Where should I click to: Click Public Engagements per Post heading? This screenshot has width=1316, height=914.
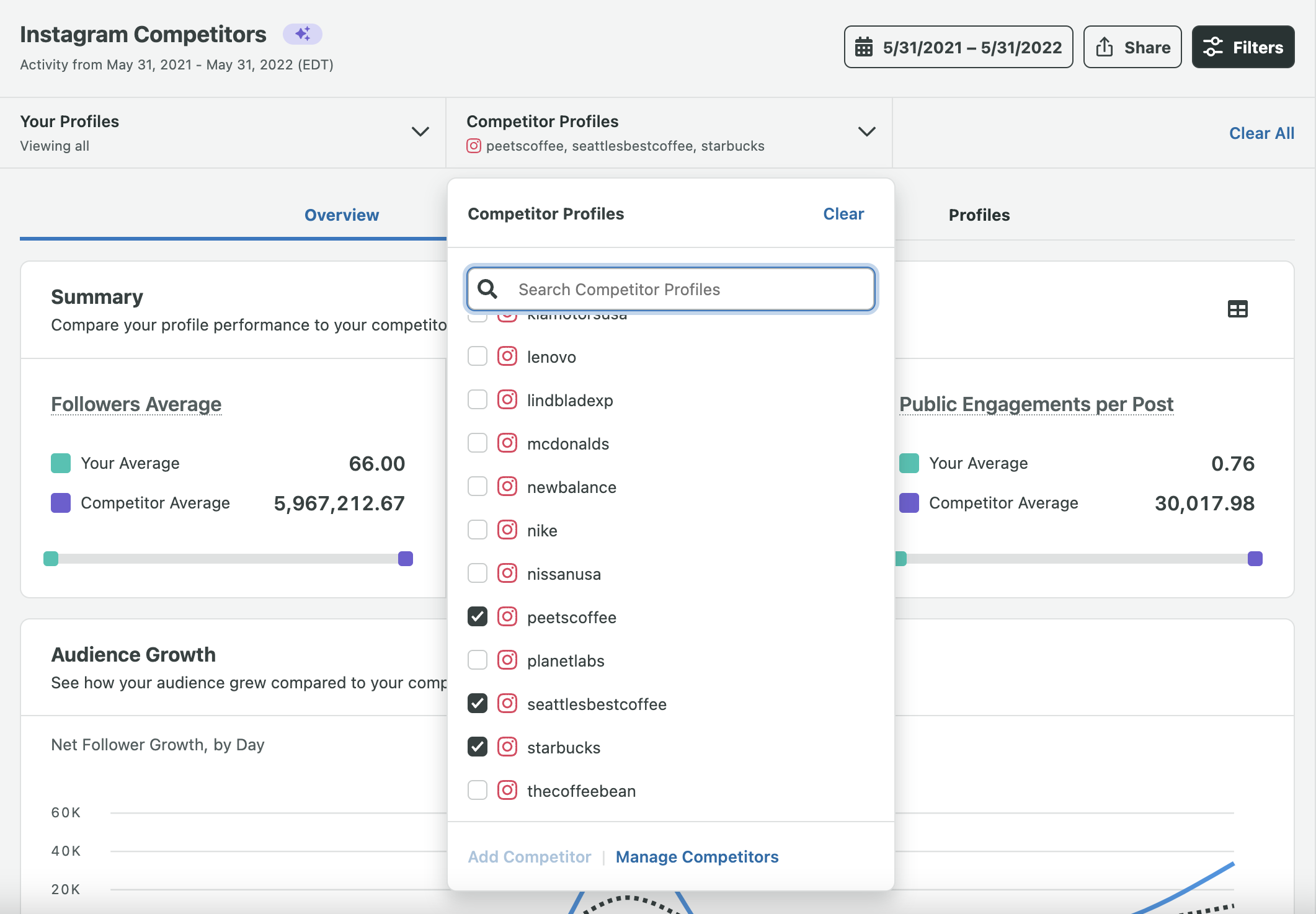point(1036,404)
